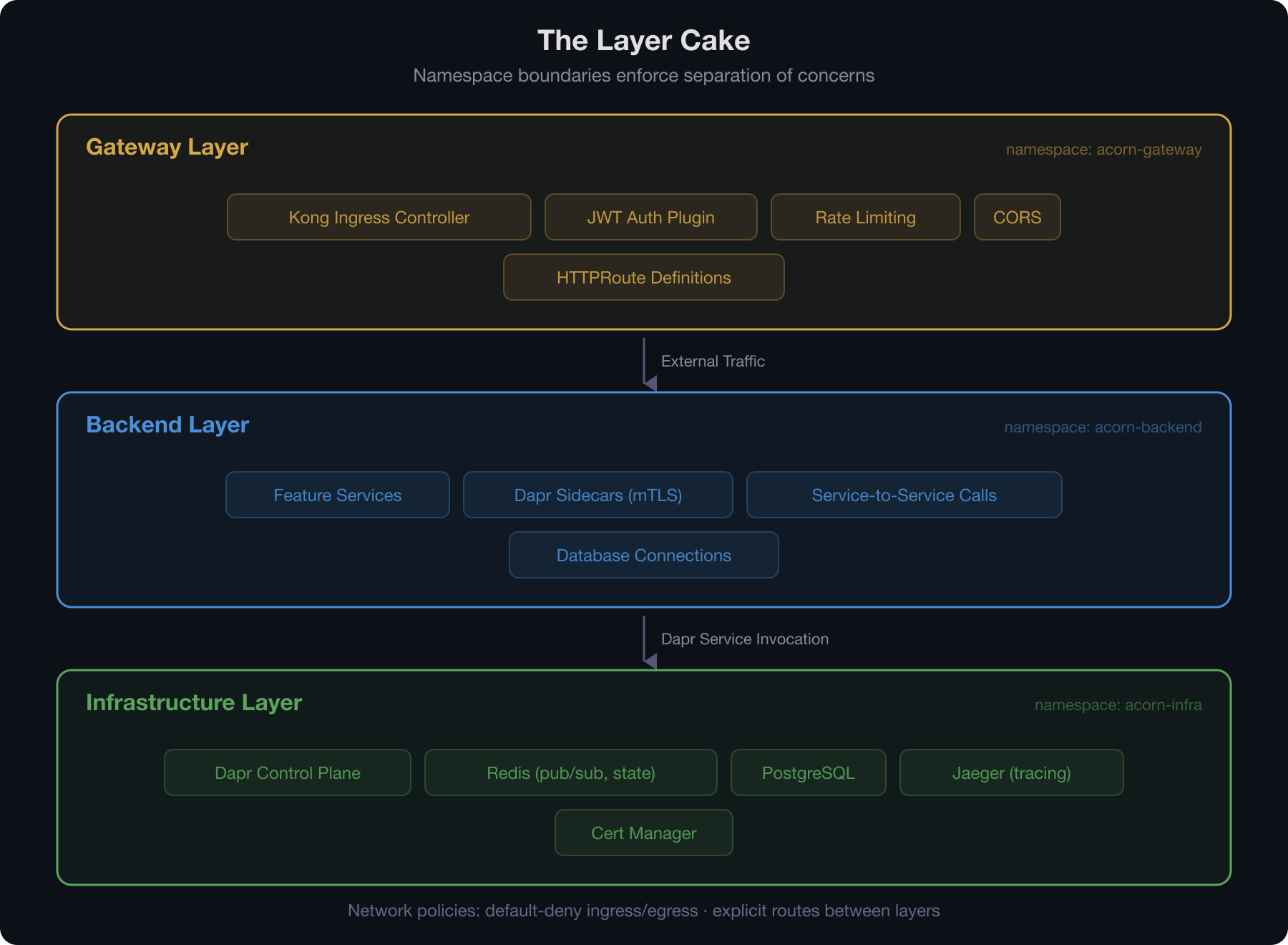Select the acorn-backend namespace label

pos(1103,427)
